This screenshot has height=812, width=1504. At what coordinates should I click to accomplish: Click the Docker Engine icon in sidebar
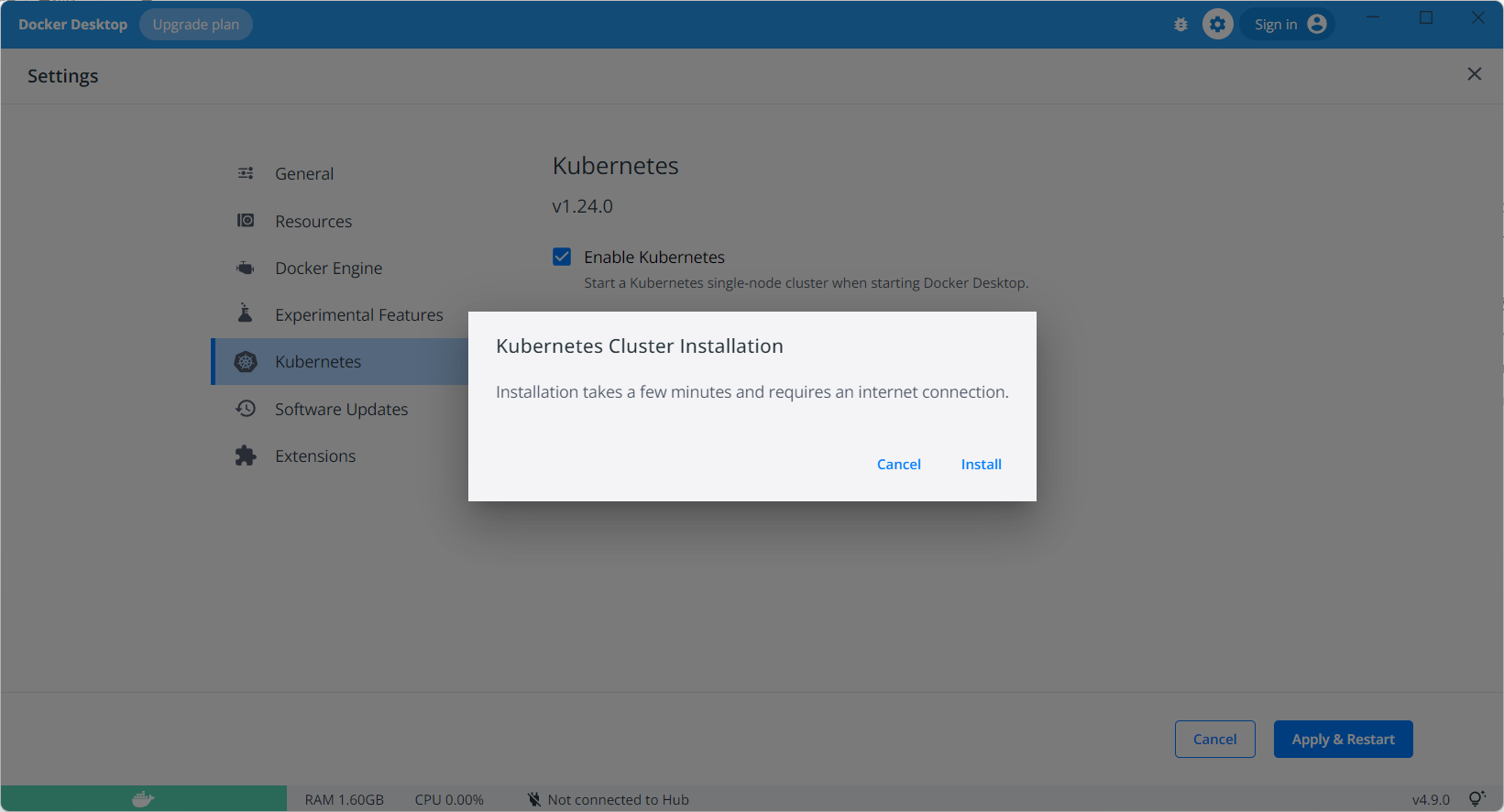[x=246, y=268]
